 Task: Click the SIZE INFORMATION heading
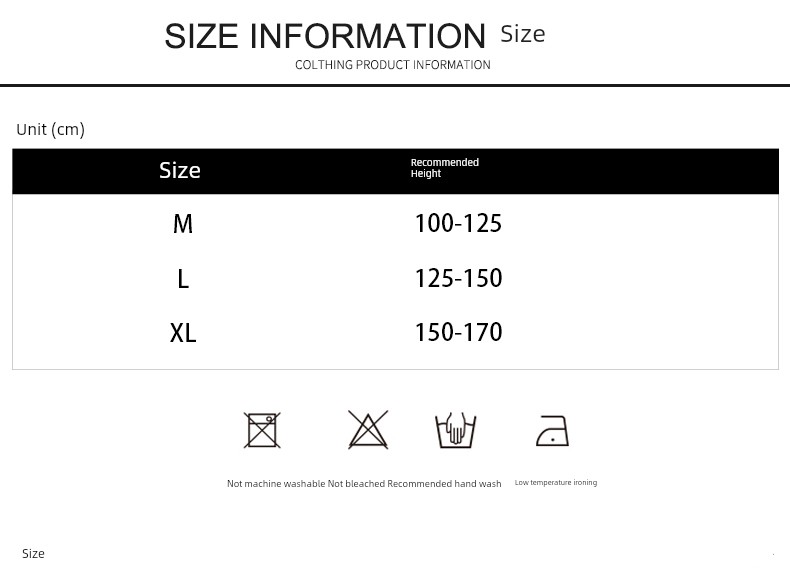[x=325, y=36]
